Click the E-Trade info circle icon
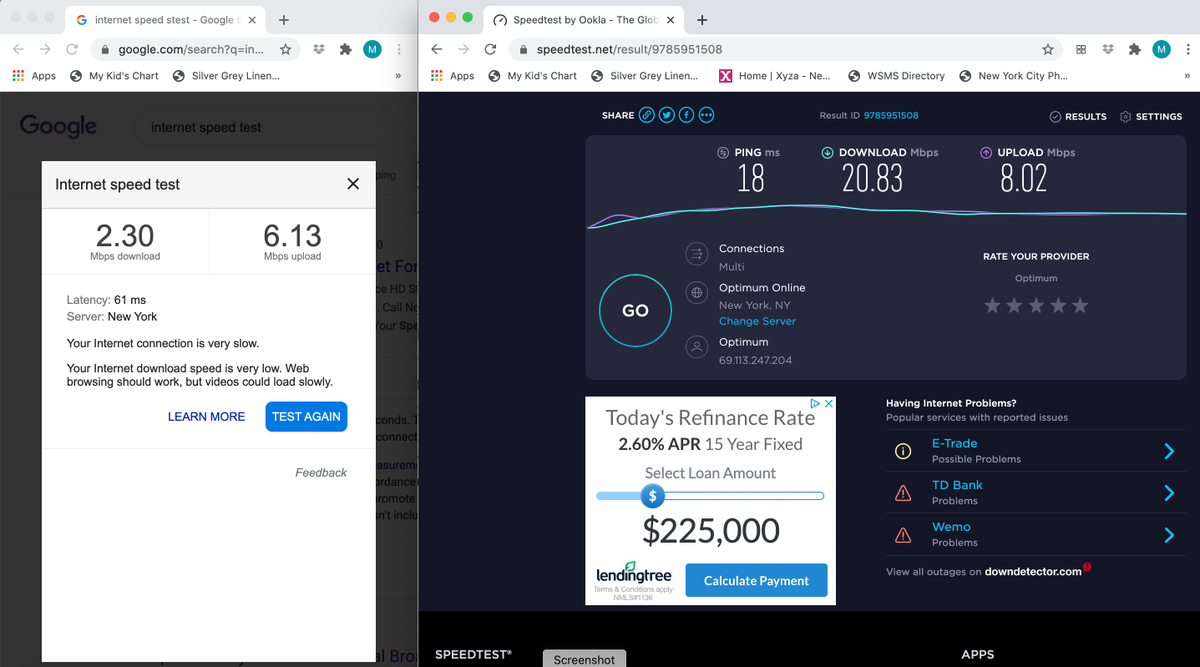 point(903,451)
